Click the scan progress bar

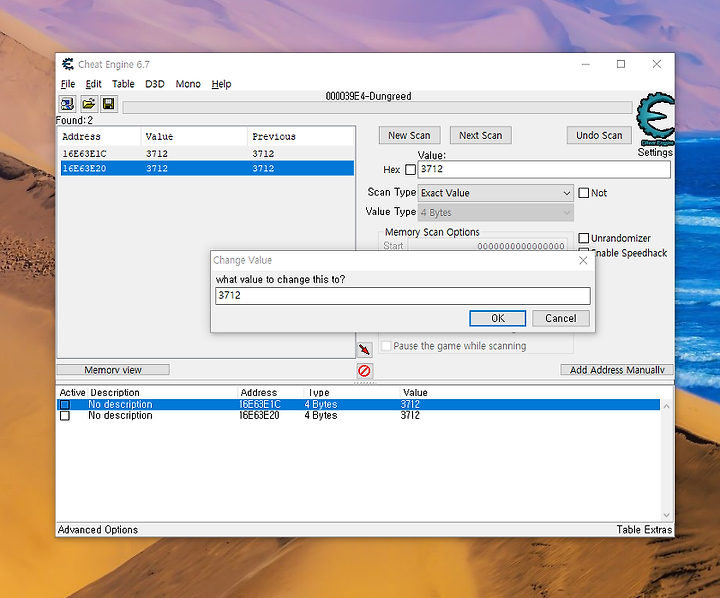coord(377,107)
